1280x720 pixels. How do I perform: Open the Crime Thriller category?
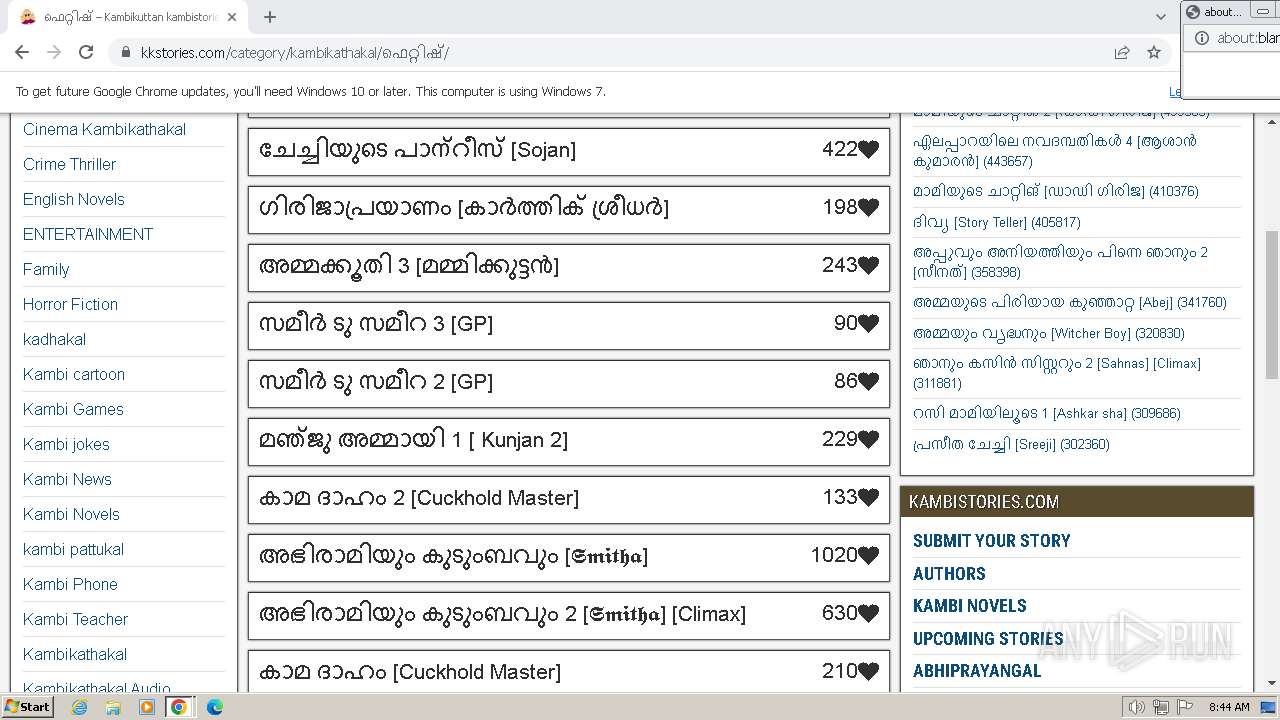(69, 164)
